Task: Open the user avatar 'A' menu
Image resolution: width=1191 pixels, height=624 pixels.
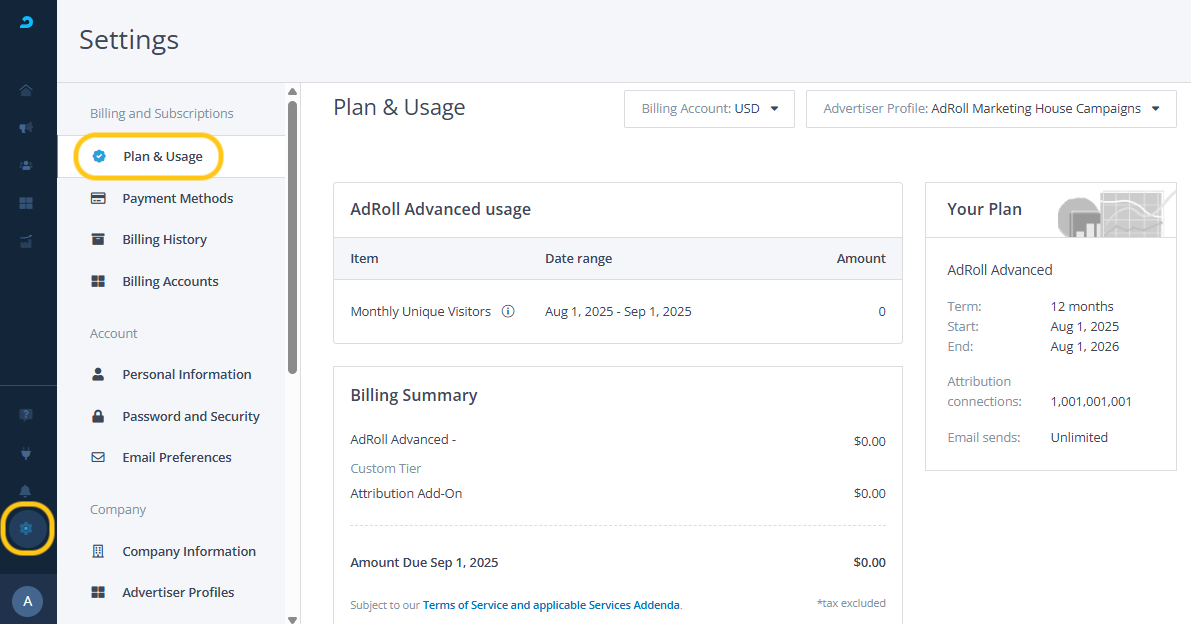Action: (x=27, y=601)
